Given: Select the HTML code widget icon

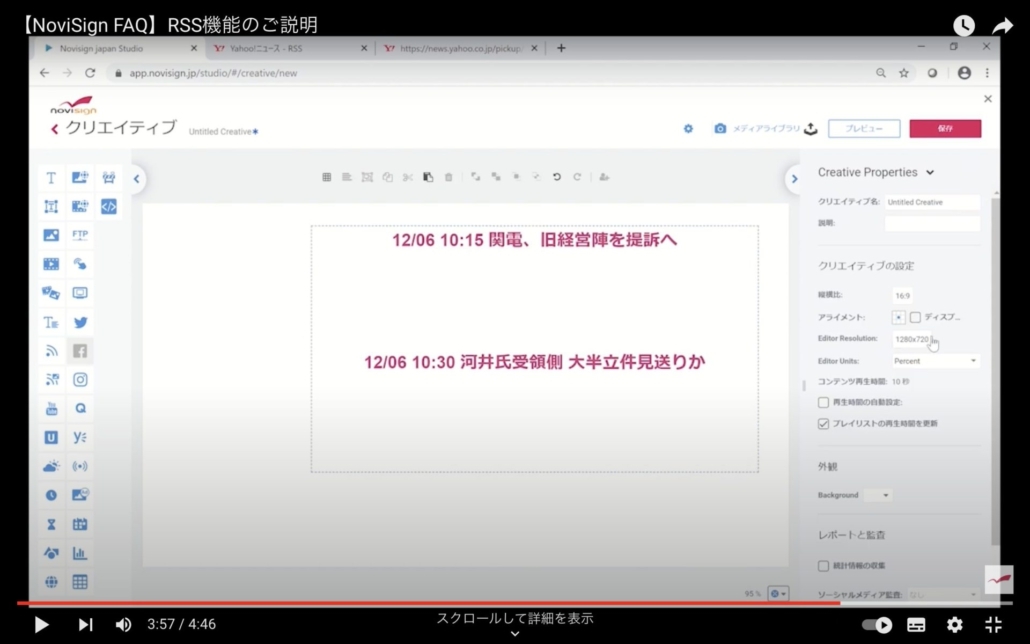Looking at the screenshot, I should pos(108,206).
